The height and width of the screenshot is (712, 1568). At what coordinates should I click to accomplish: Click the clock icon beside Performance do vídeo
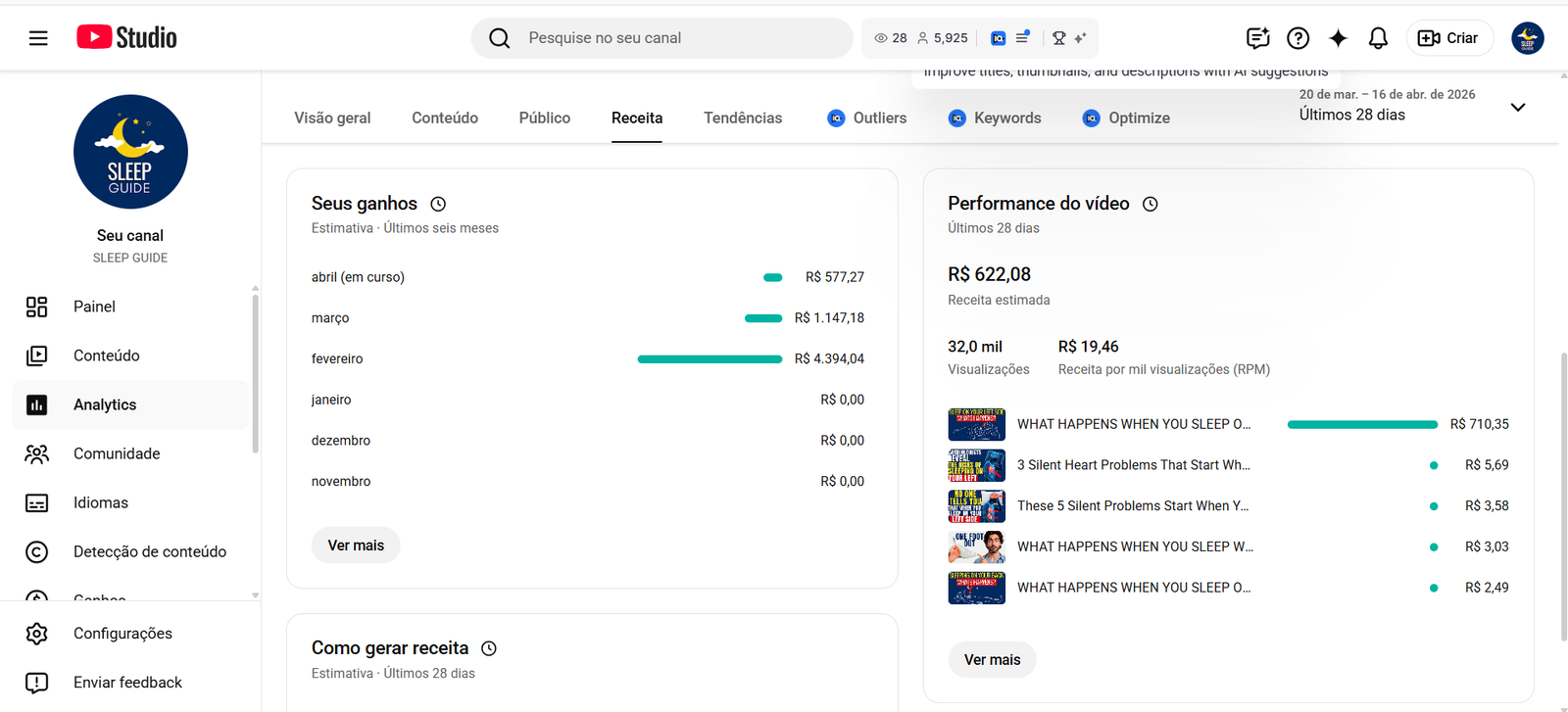point(1151,204)
